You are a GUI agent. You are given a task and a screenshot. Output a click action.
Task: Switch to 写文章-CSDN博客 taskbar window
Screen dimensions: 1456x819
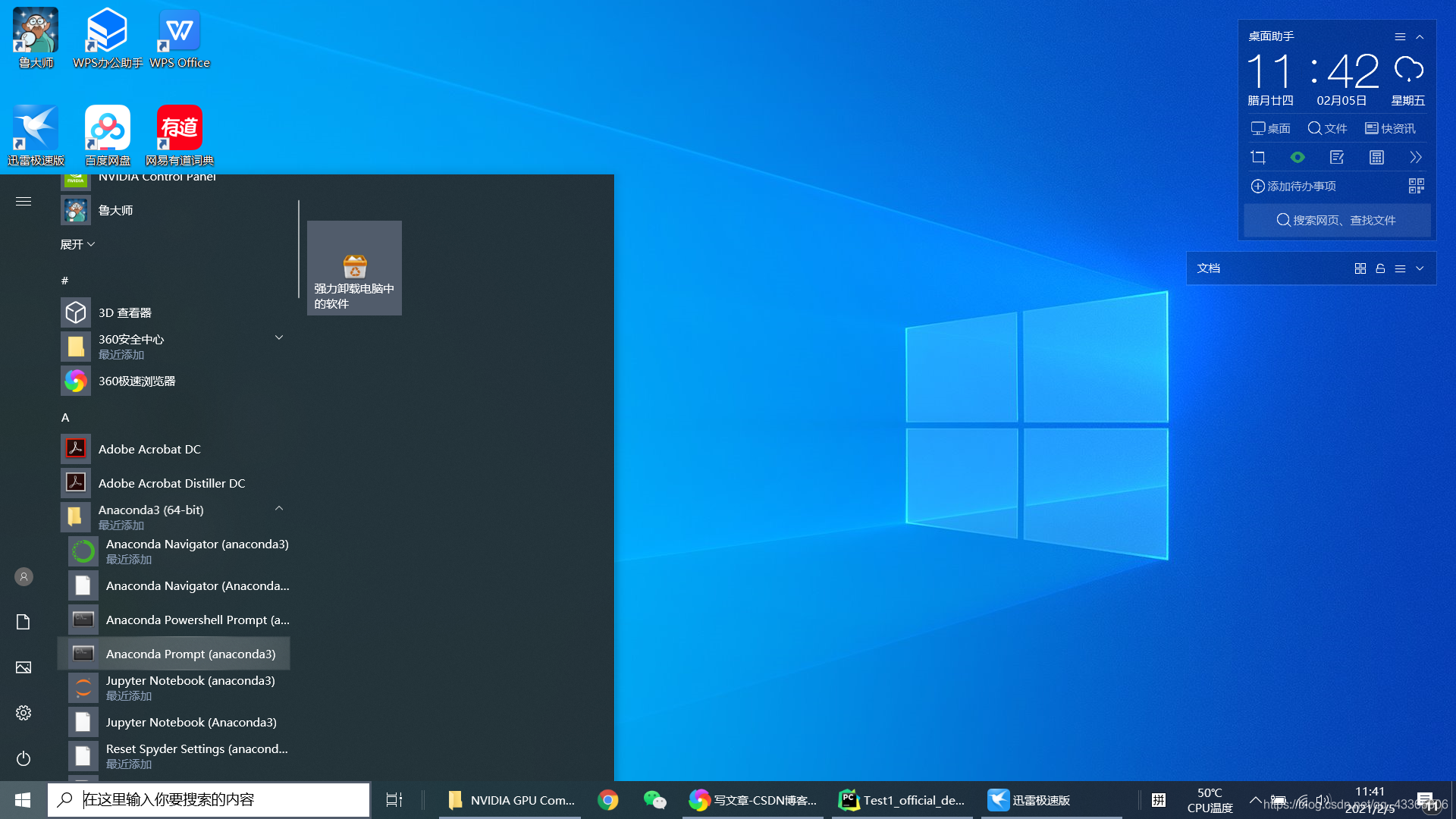coord(752,800)
